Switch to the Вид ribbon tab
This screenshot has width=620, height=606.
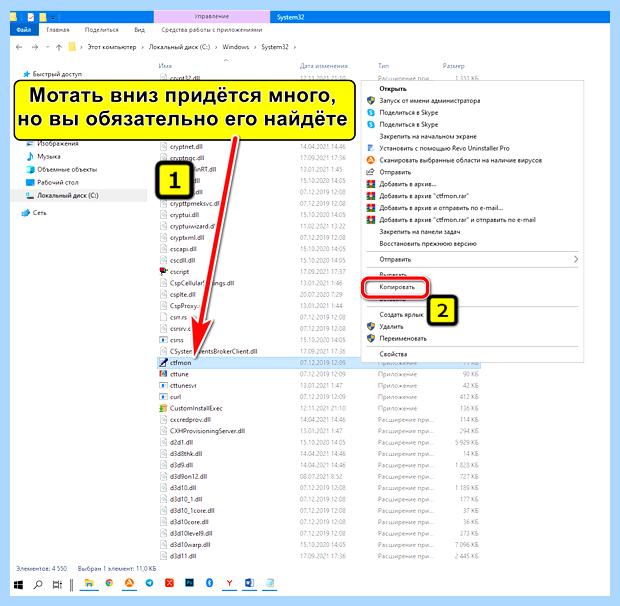pos(139,30)
